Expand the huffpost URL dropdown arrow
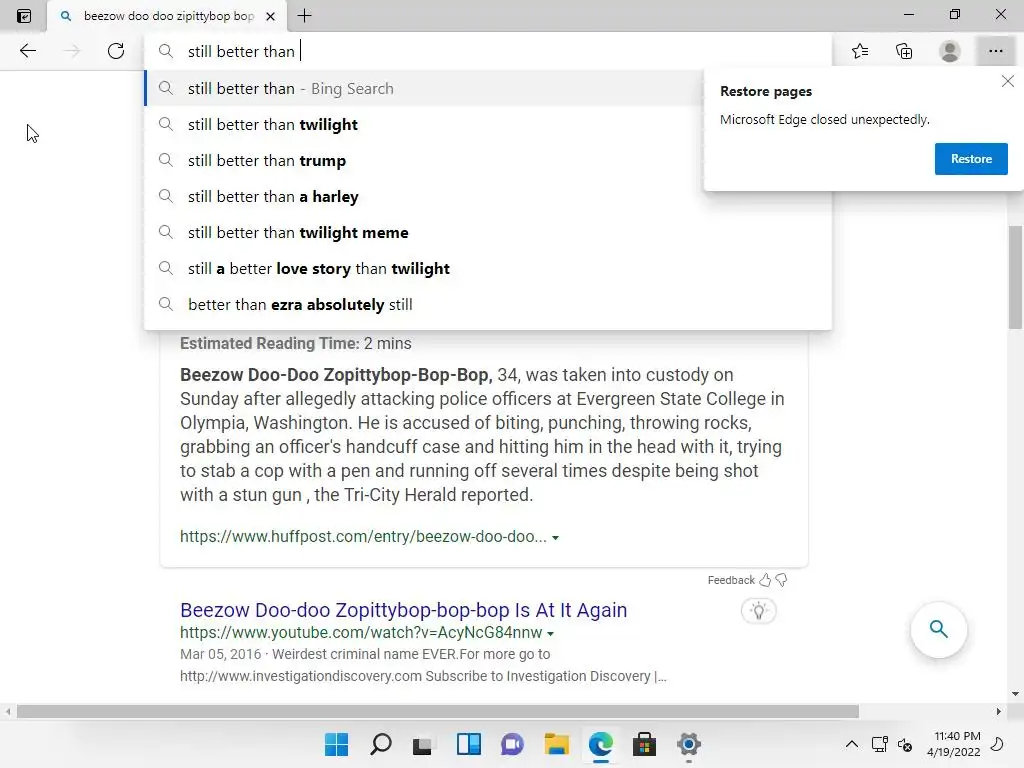1024x768 pixels. tap(555, 537)
